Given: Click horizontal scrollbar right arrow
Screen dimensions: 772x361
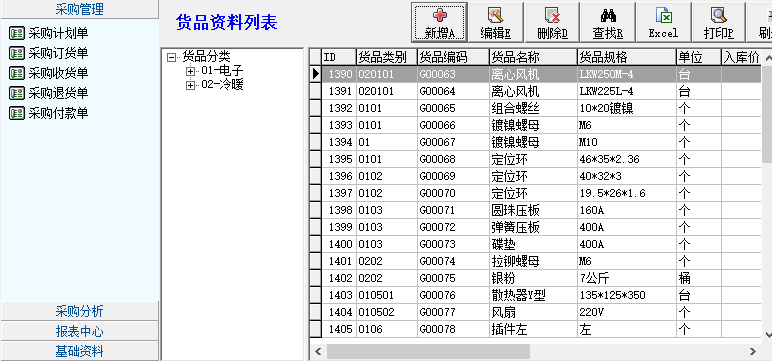Looking at the screenshot, I should coord(753,352).
